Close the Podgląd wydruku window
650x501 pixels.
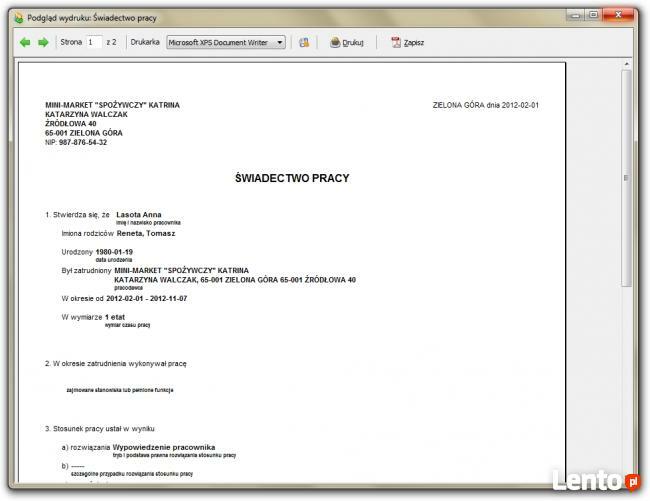[624, 15]
